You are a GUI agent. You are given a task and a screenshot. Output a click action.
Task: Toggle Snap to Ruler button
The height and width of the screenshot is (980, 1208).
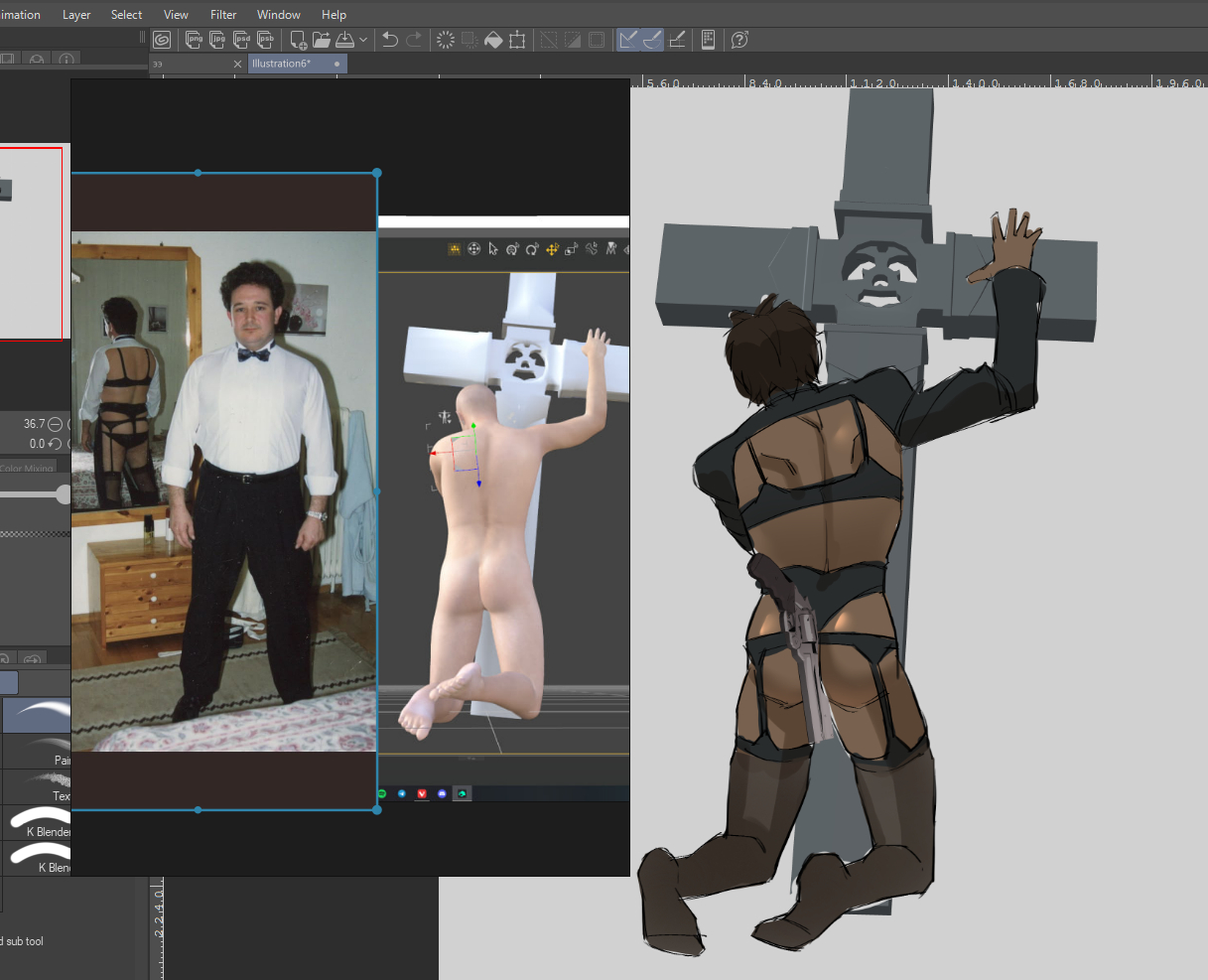628,40
